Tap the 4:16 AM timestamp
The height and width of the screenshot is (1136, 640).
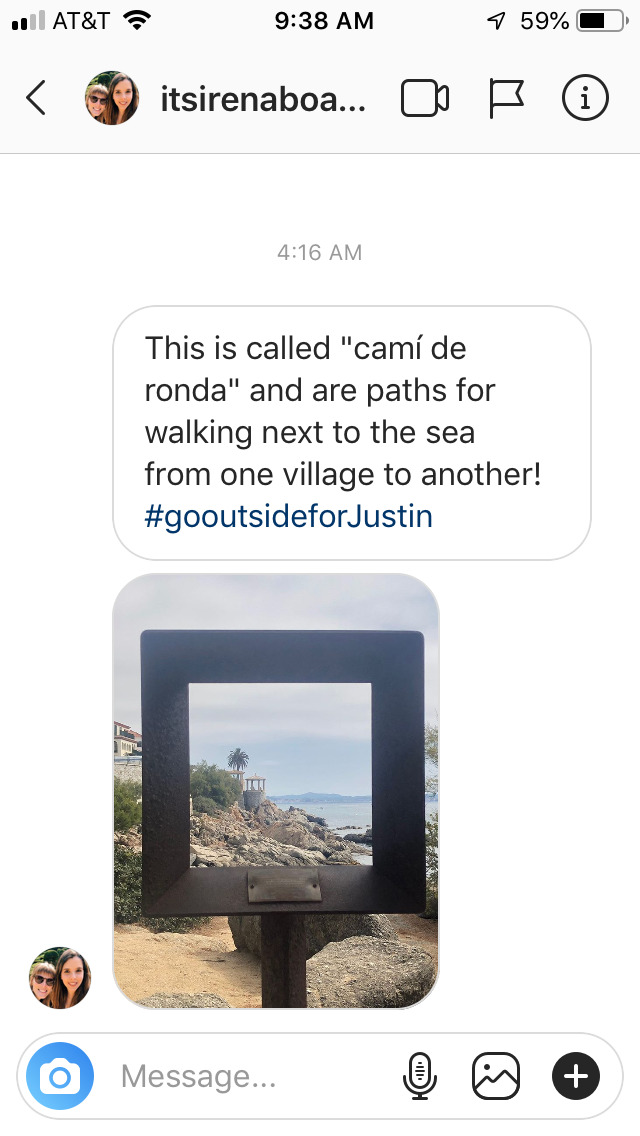tap(319, 253)
